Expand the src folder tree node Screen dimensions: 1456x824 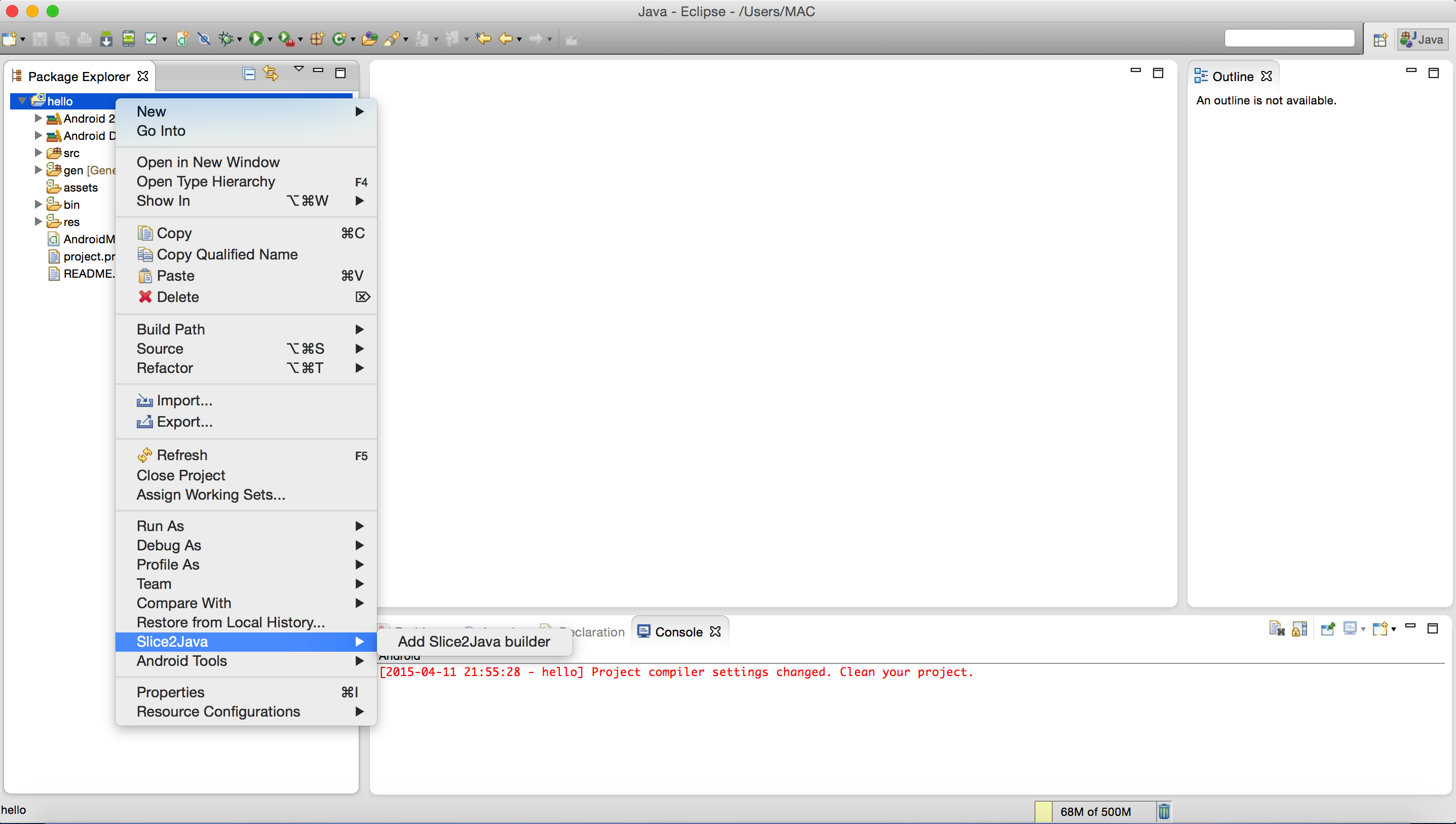[x=38, y=153]
